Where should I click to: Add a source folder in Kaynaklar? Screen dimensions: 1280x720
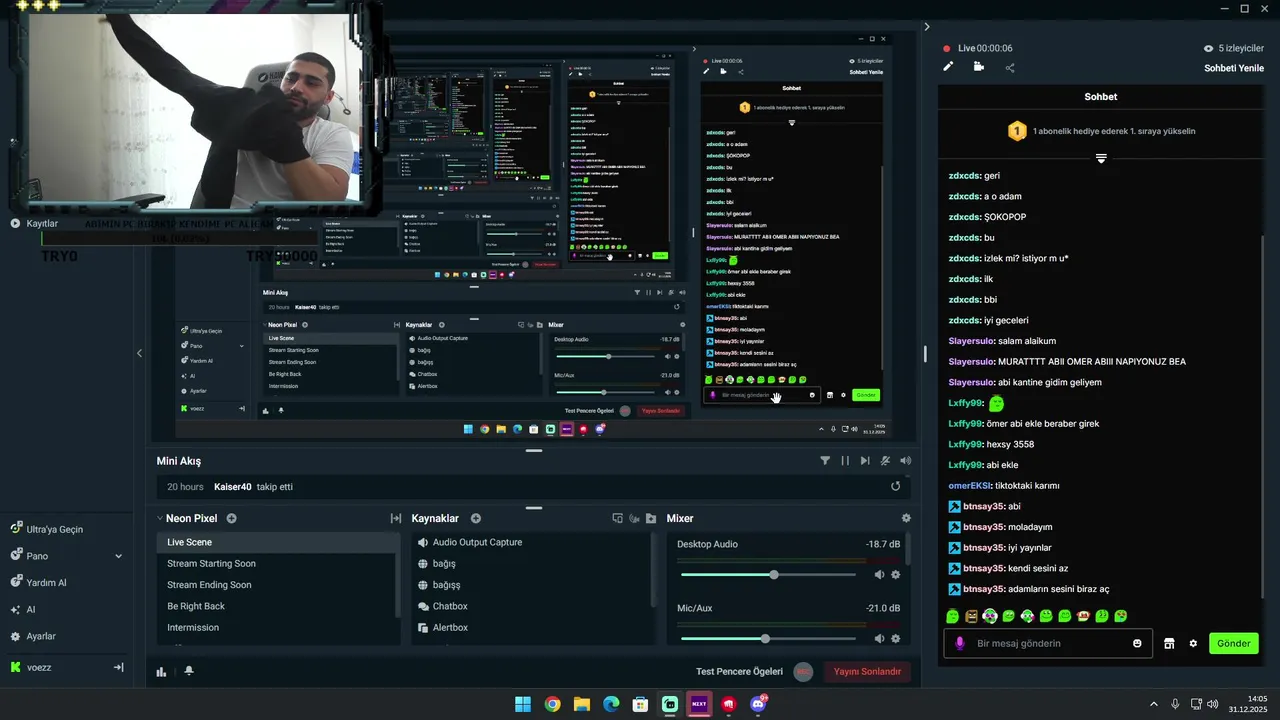point(651,518)
